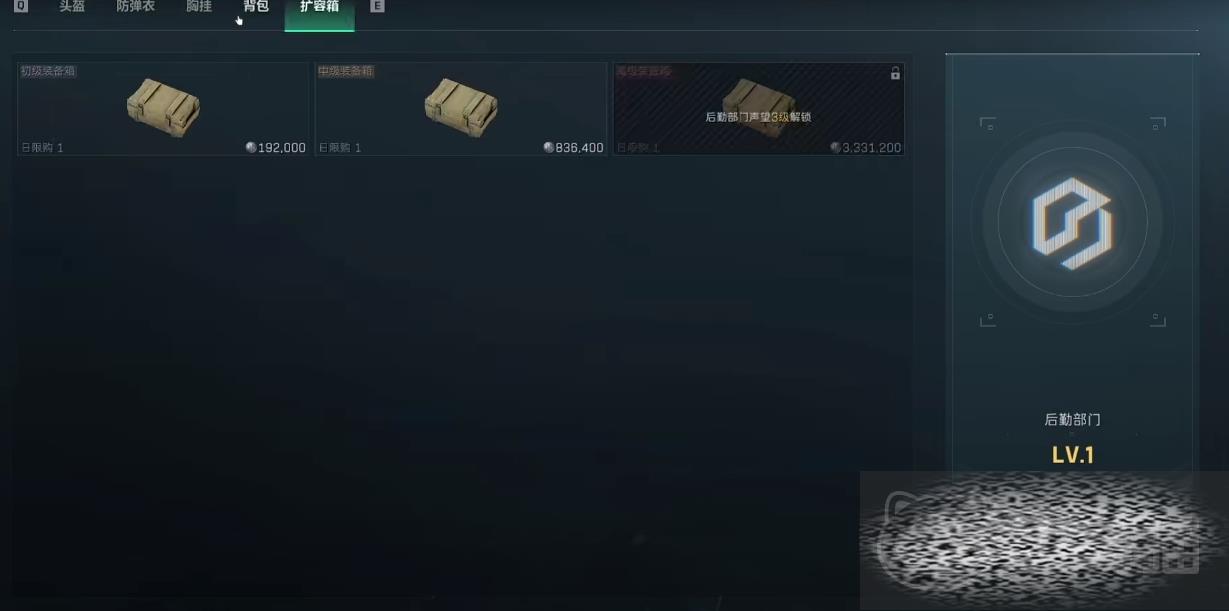Viewport: 1229px width, 611px height.
Task: Click the 日限购 1 label on 中级装备箱
Action: click(340, 148)
